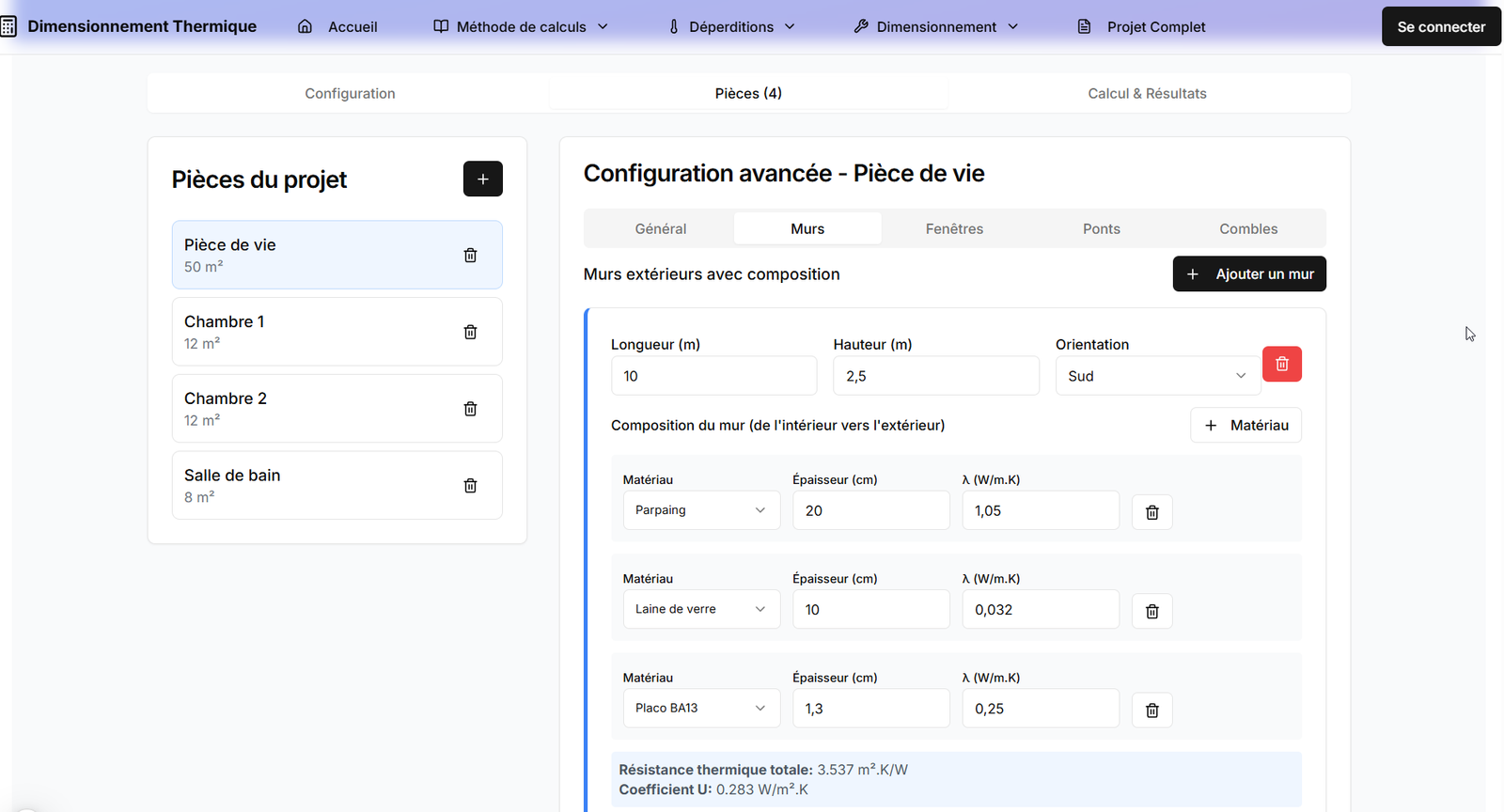Screen dimensions: 1504x812
Task: Select Chambre 1 room card
Action: point(337,332)
